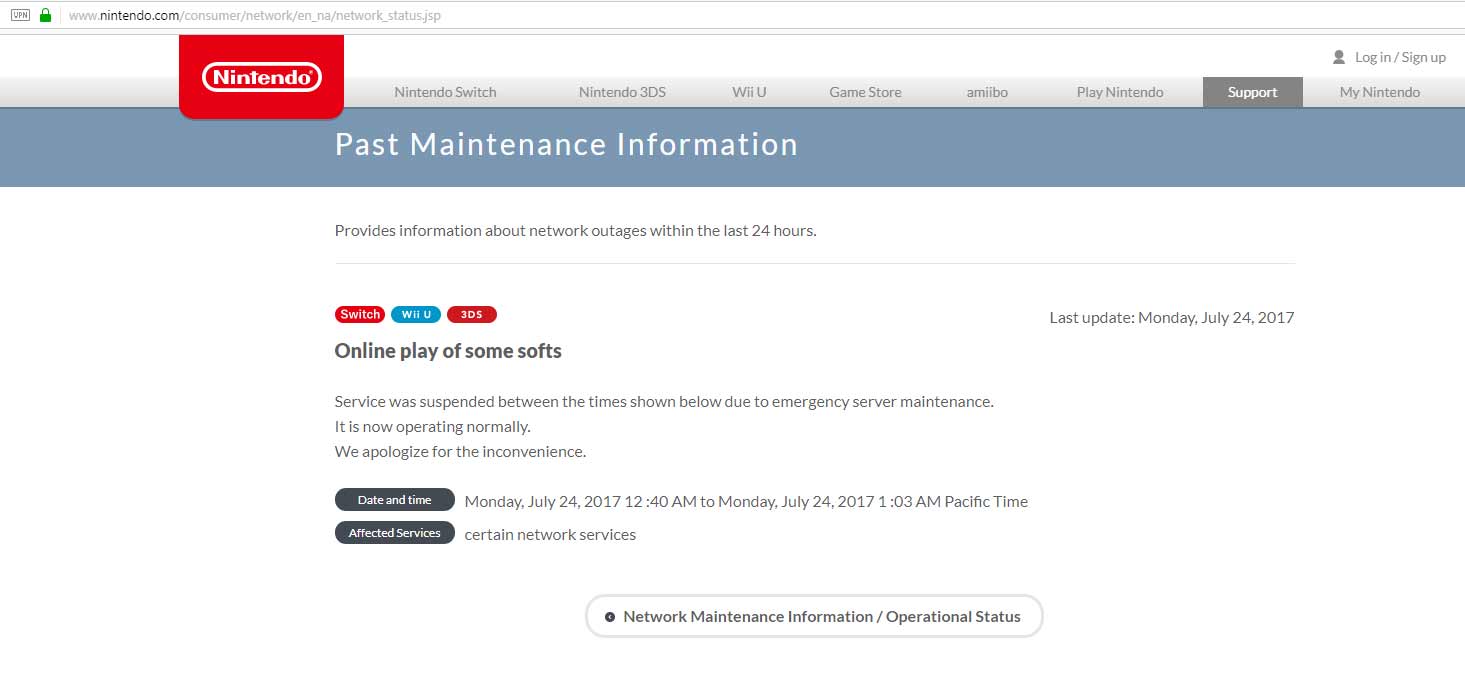1465x695 pixels.
Task: Click 'We apologize for the inconvenience.' text
Action: (460, 451)
